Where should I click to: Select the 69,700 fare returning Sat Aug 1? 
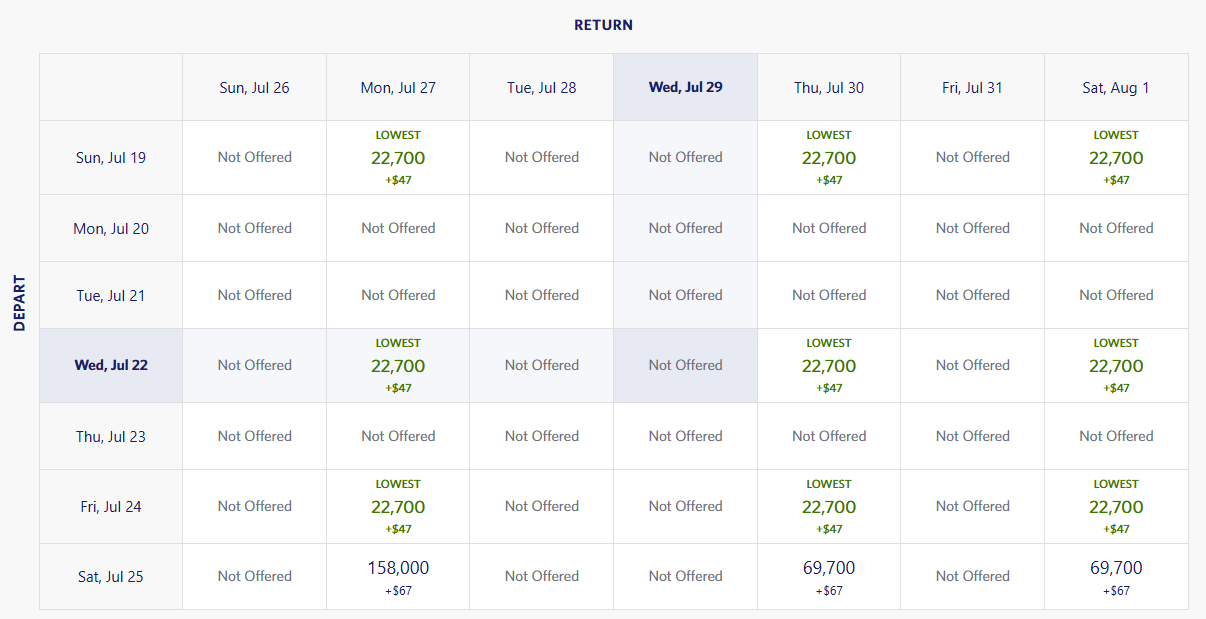click(1116, 575)
